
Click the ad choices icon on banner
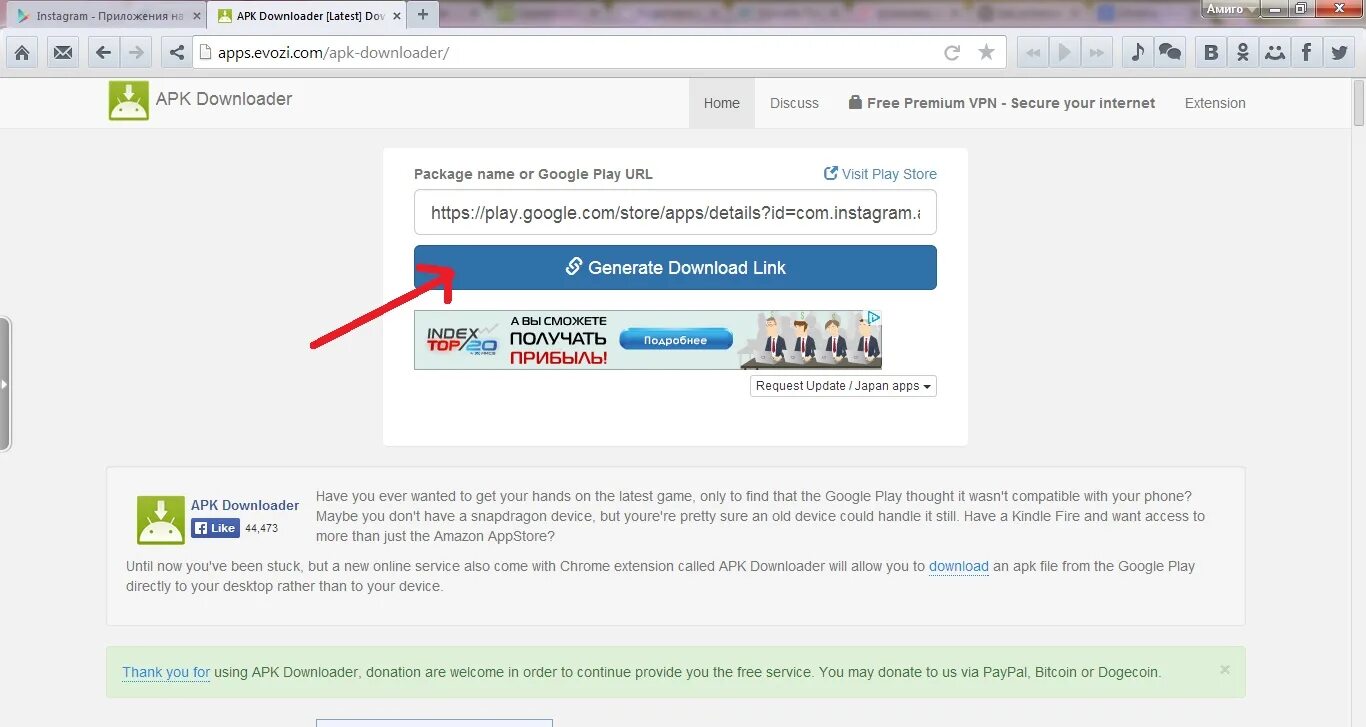[873, 317]
